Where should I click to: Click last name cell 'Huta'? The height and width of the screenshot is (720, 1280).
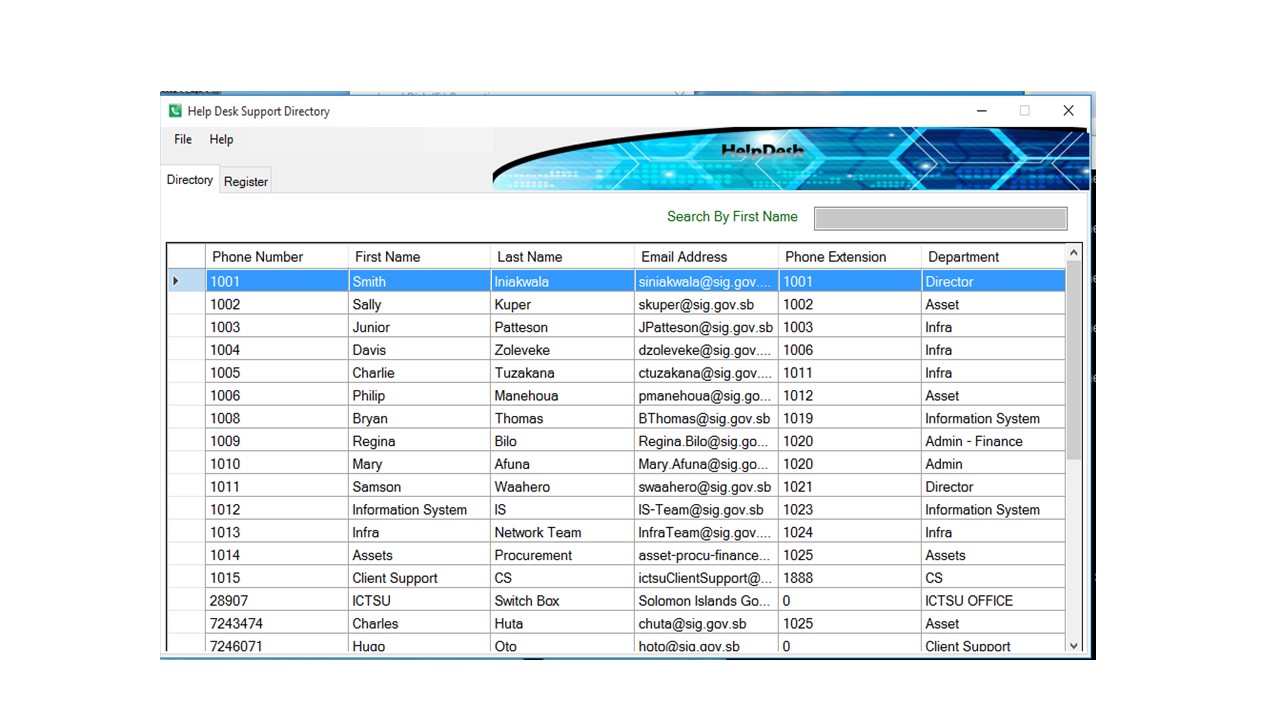point(562,624)
